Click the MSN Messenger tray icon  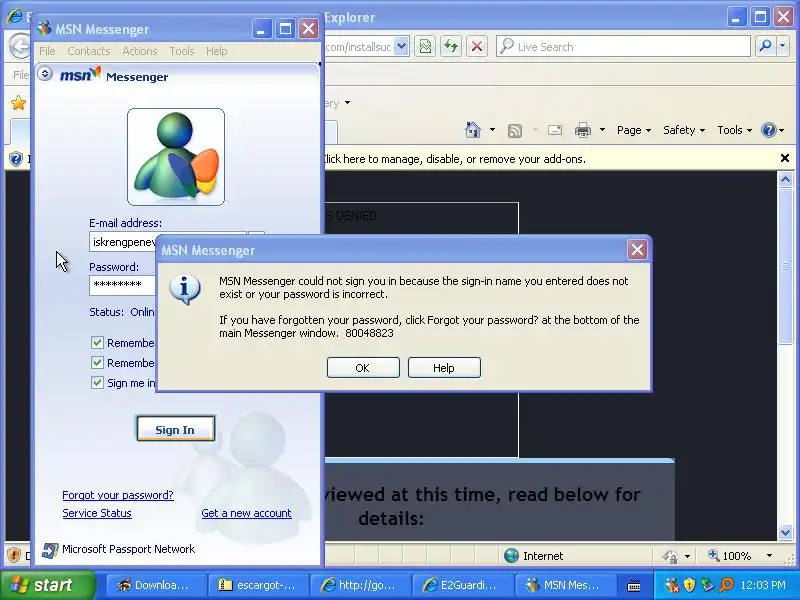[672, 585]
